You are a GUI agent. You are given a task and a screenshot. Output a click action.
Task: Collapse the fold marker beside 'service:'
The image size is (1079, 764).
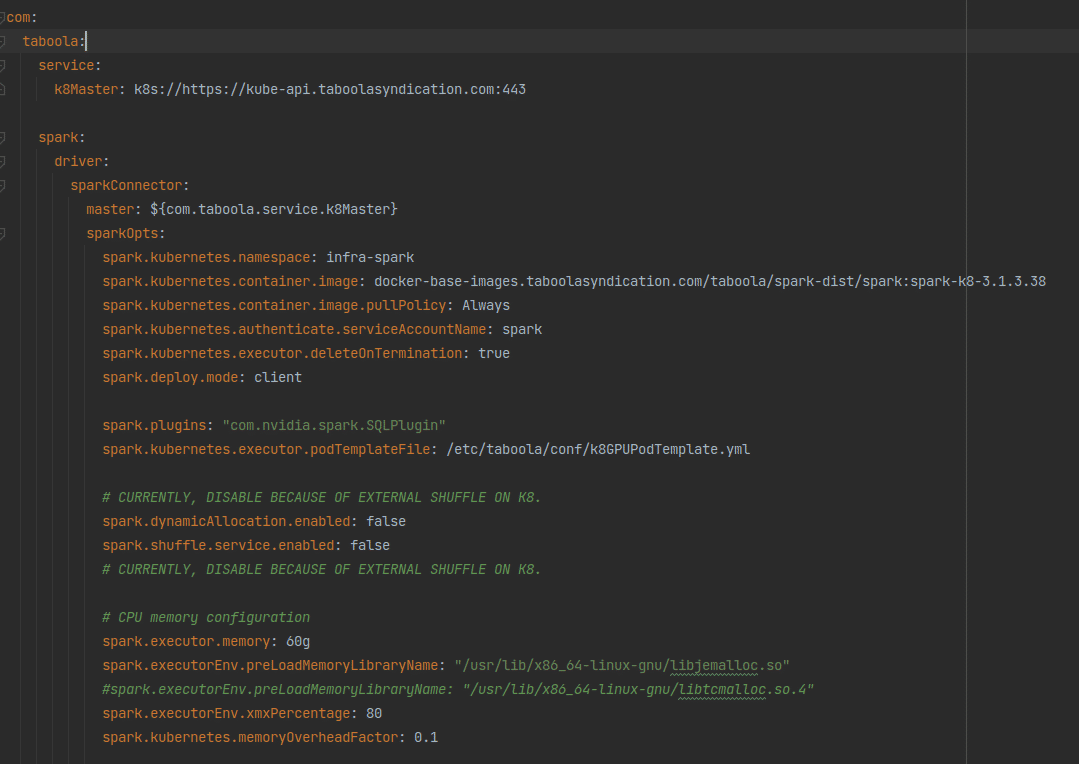click(3, 65)
